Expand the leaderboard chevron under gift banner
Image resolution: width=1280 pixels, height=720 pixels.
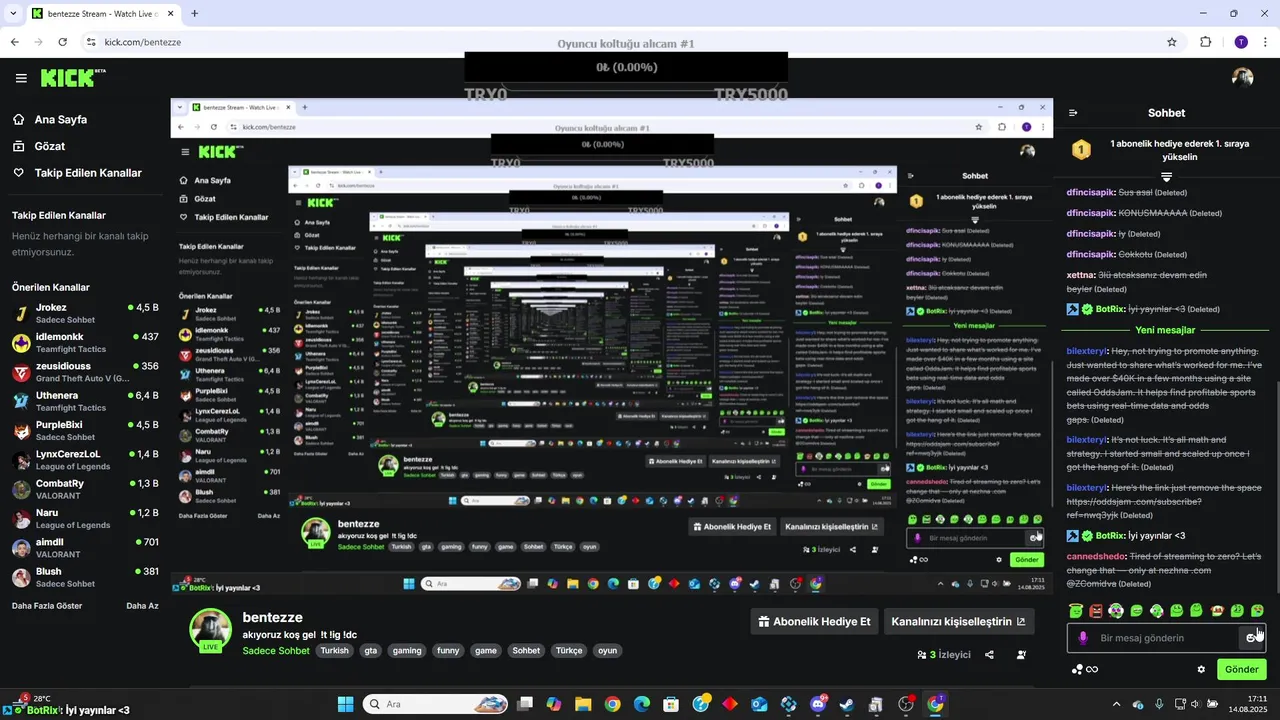tap(1166, 177)
